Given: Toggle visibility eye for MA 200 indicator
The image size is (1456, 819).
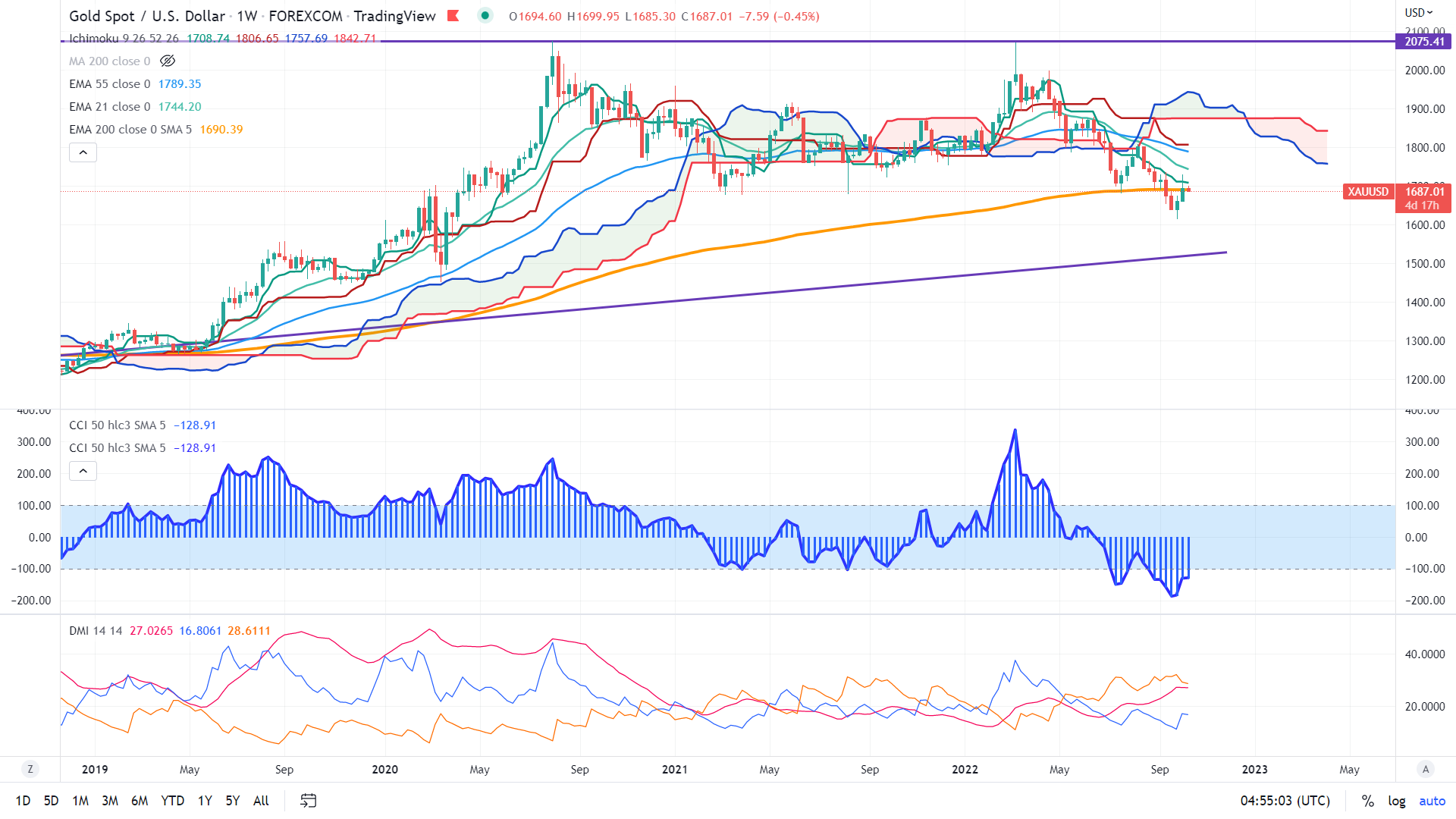Looking at the screenshot, I should (168, 61).
